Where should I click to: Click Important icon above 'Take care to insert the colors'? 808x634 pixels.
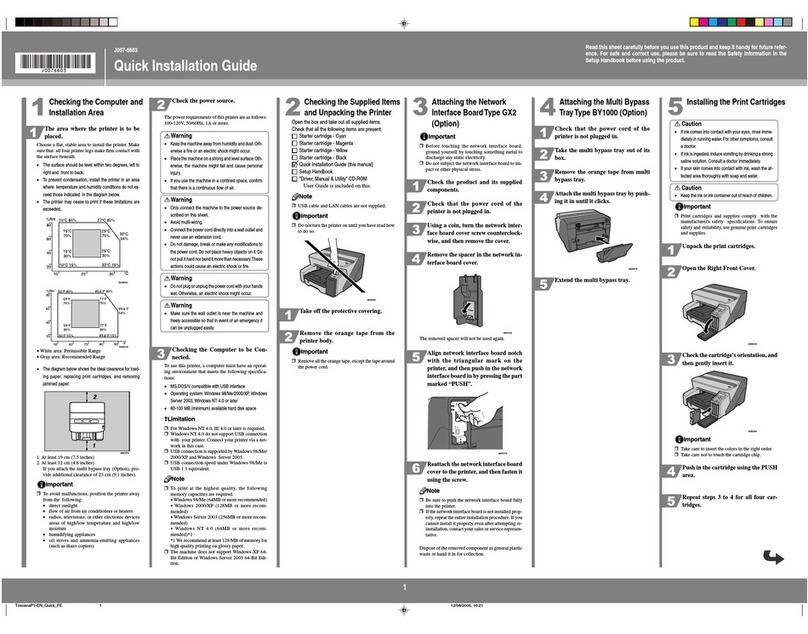679,440
